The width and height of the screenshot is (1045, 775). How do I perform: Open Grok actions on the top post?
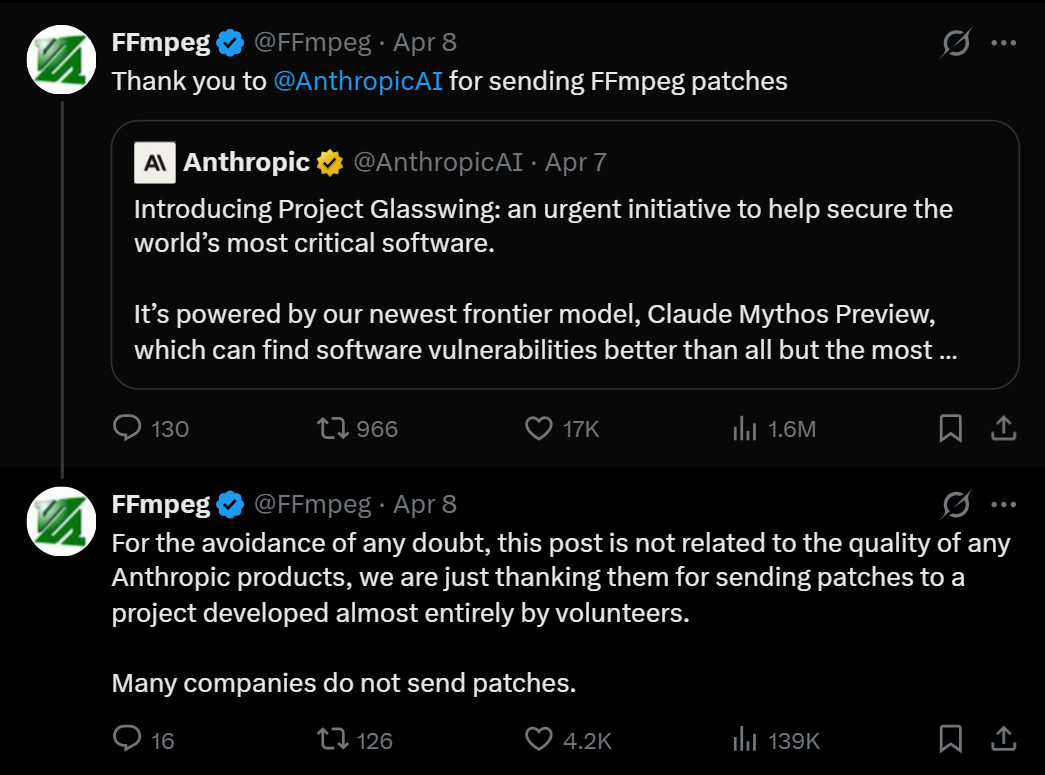957,42
